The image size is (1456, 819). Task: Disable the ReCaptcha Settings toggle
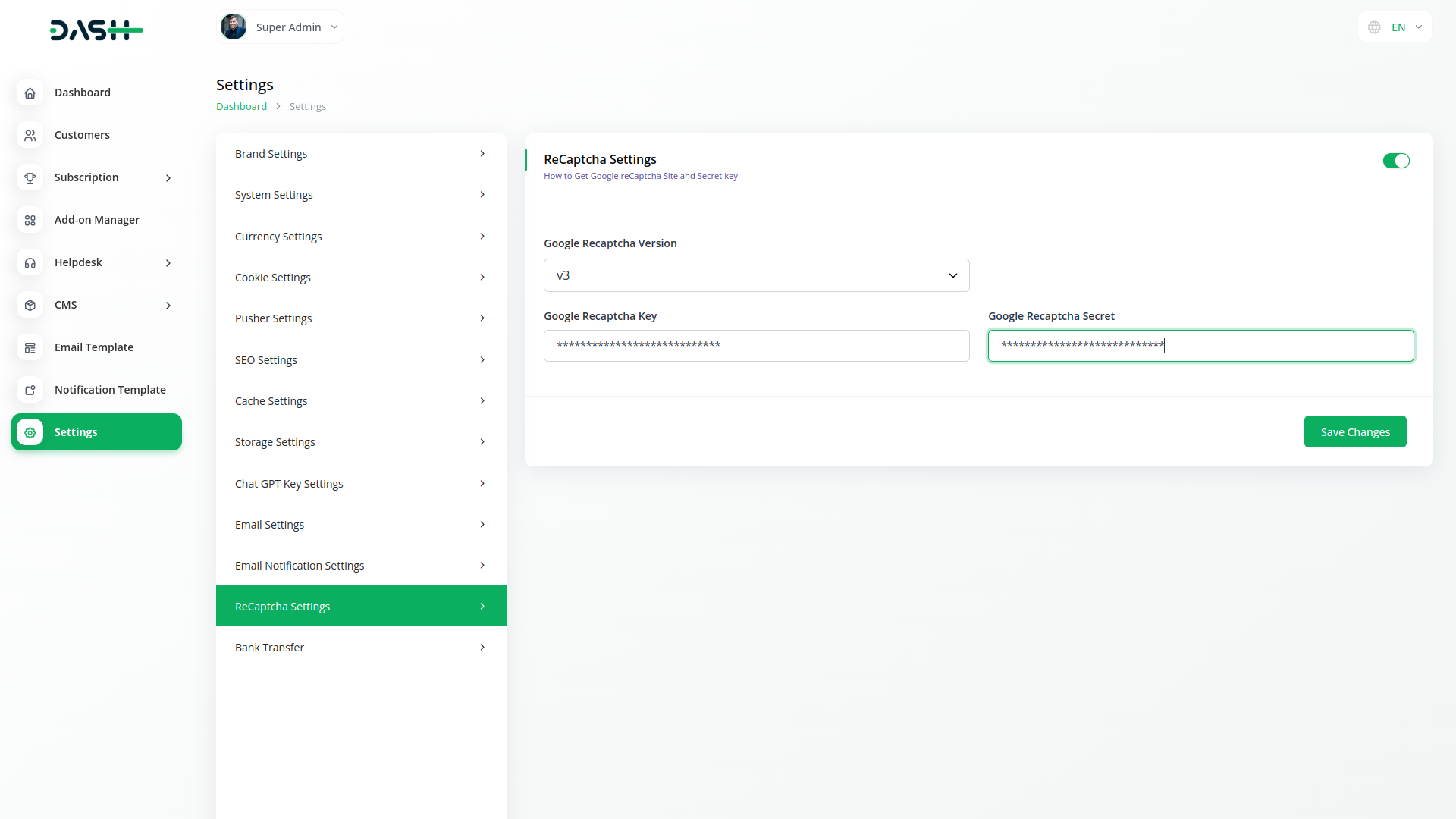(x=1395, y=161)
